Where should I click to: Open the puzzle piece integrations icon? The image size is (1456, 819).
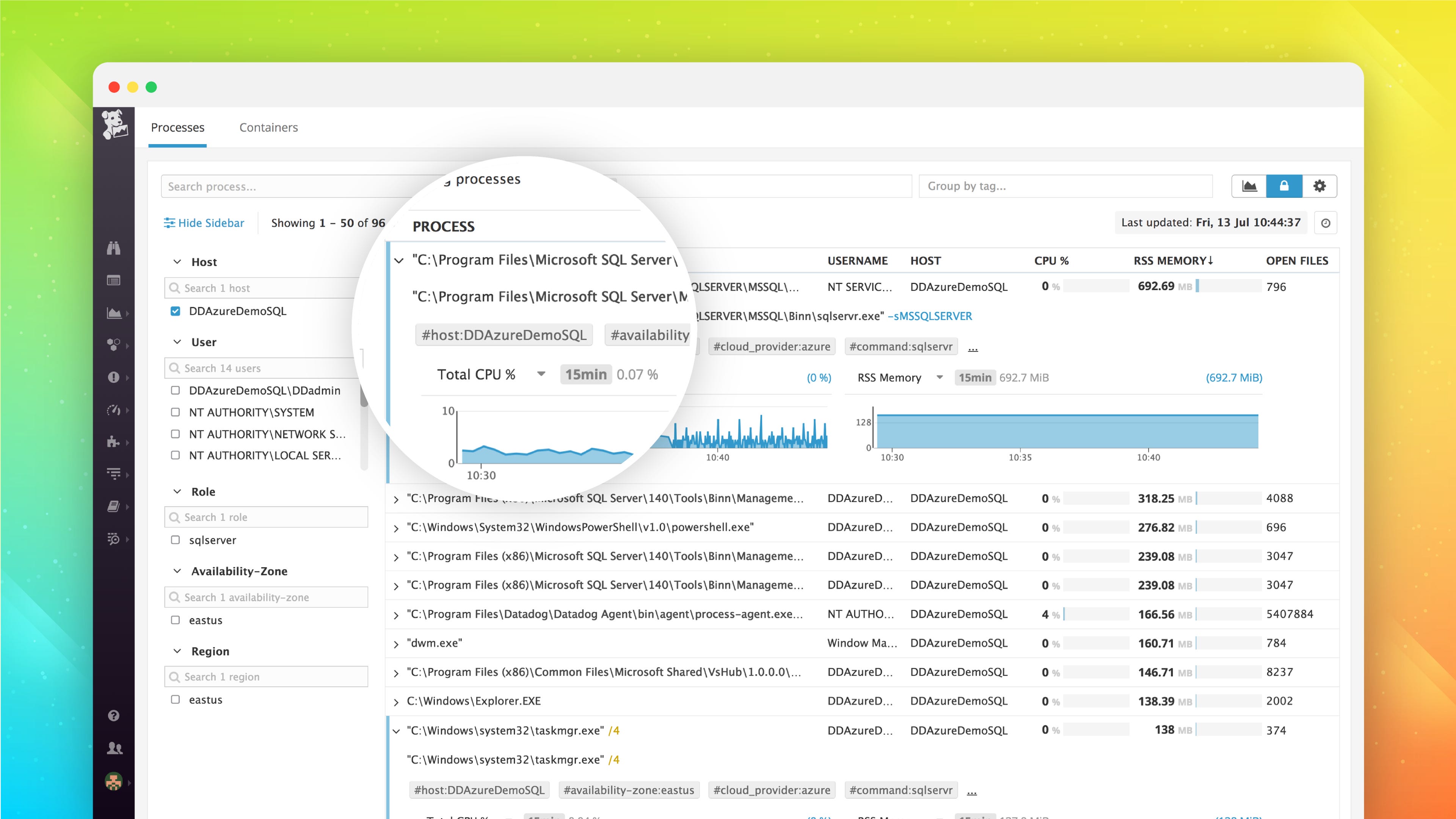[x=114, y=442]
